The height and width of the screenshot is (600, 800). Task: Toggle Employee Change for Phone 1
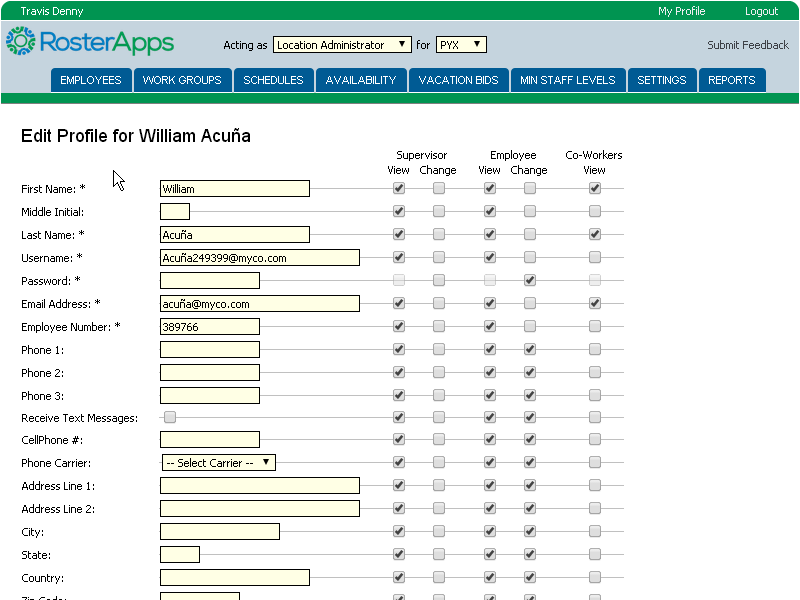(529, 349)
